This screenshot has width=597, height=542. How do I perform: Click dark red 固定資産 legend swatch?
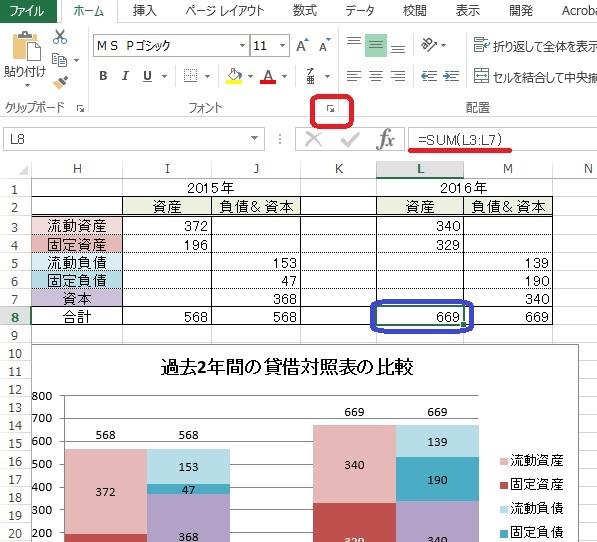[504, 485]
